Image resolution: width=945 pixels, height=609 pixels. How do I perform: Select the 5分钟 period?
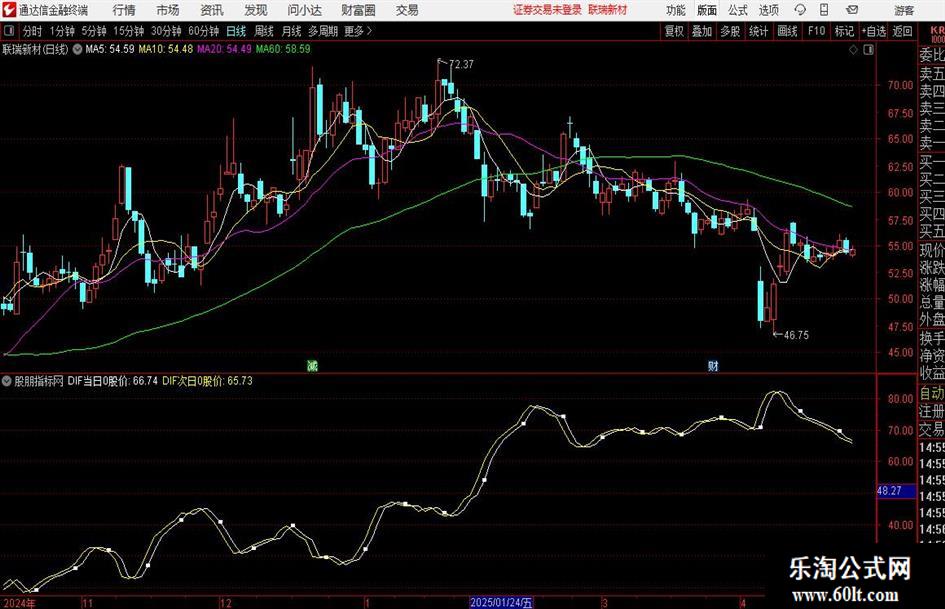pyautogui.click(x=94, y=31)
